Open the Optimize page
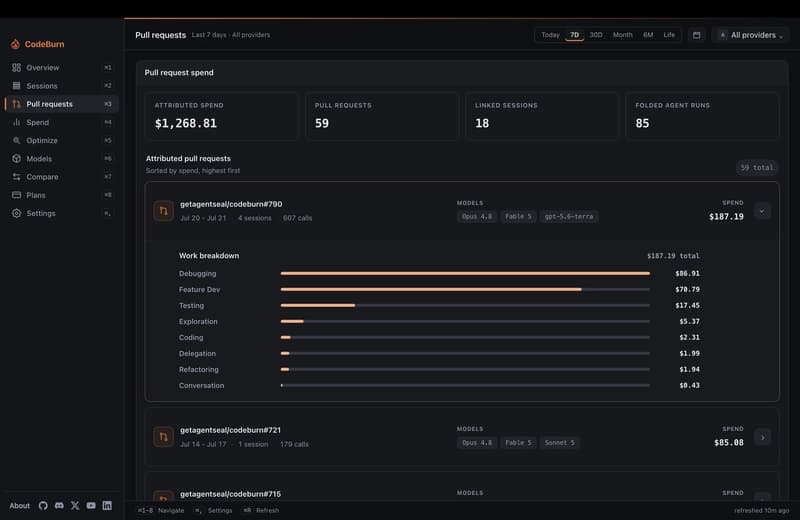The height and width of the screenshot is (520, 800). coord(62,140)
